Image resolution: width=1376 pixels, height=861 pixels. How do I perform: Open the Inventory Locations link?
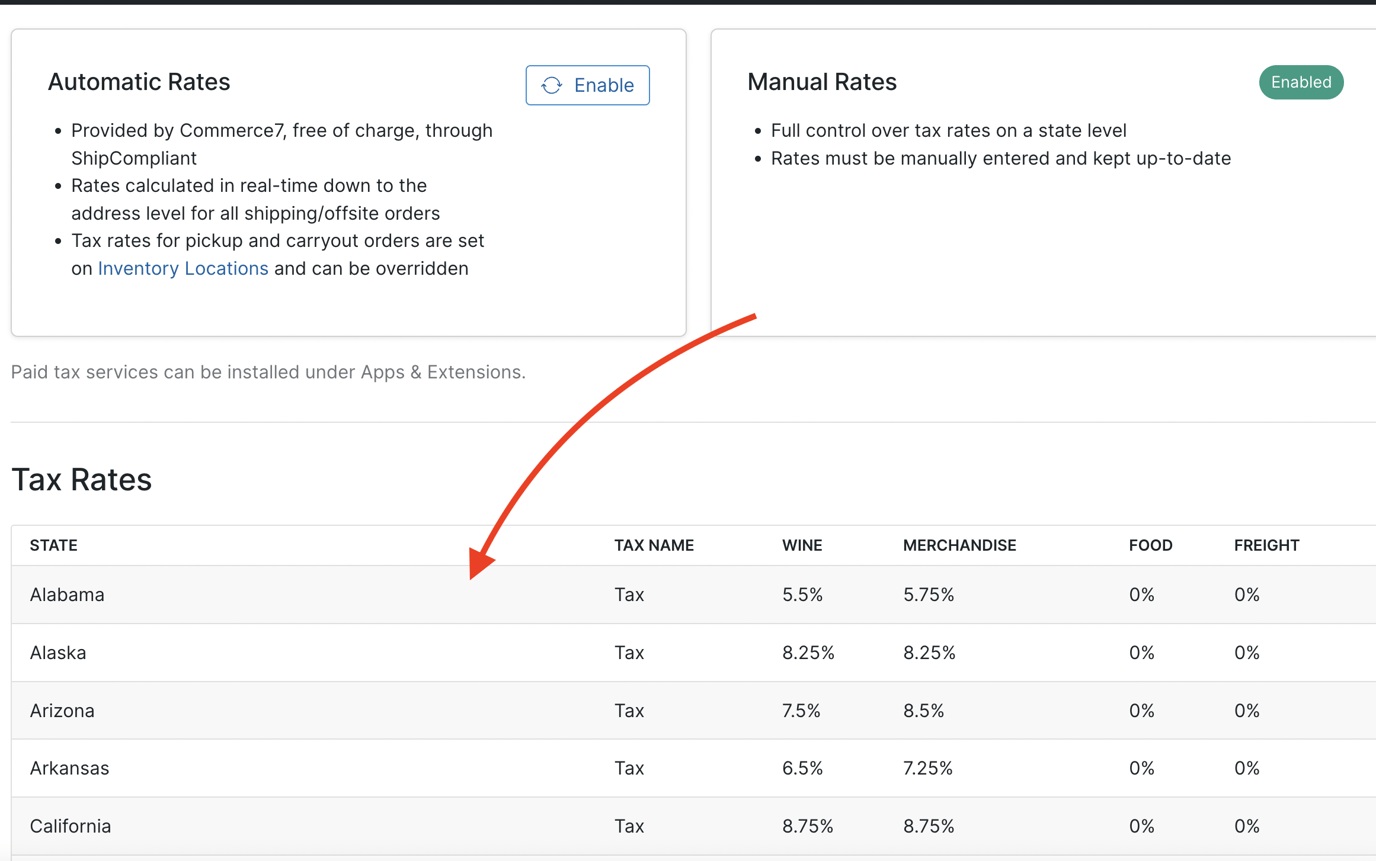183,268
